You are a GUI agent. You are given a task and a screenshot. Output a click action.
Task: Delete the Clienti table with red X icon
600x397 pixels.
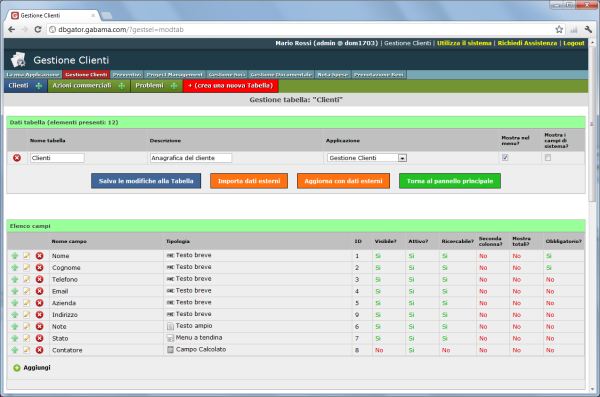coord(17,158)
